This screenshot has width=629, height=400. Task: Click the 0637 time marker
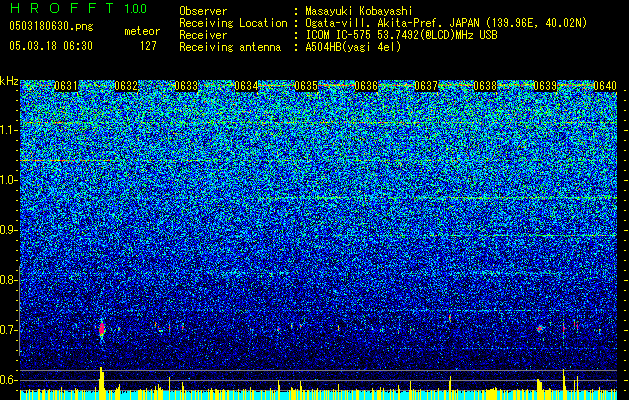[426, 86]
